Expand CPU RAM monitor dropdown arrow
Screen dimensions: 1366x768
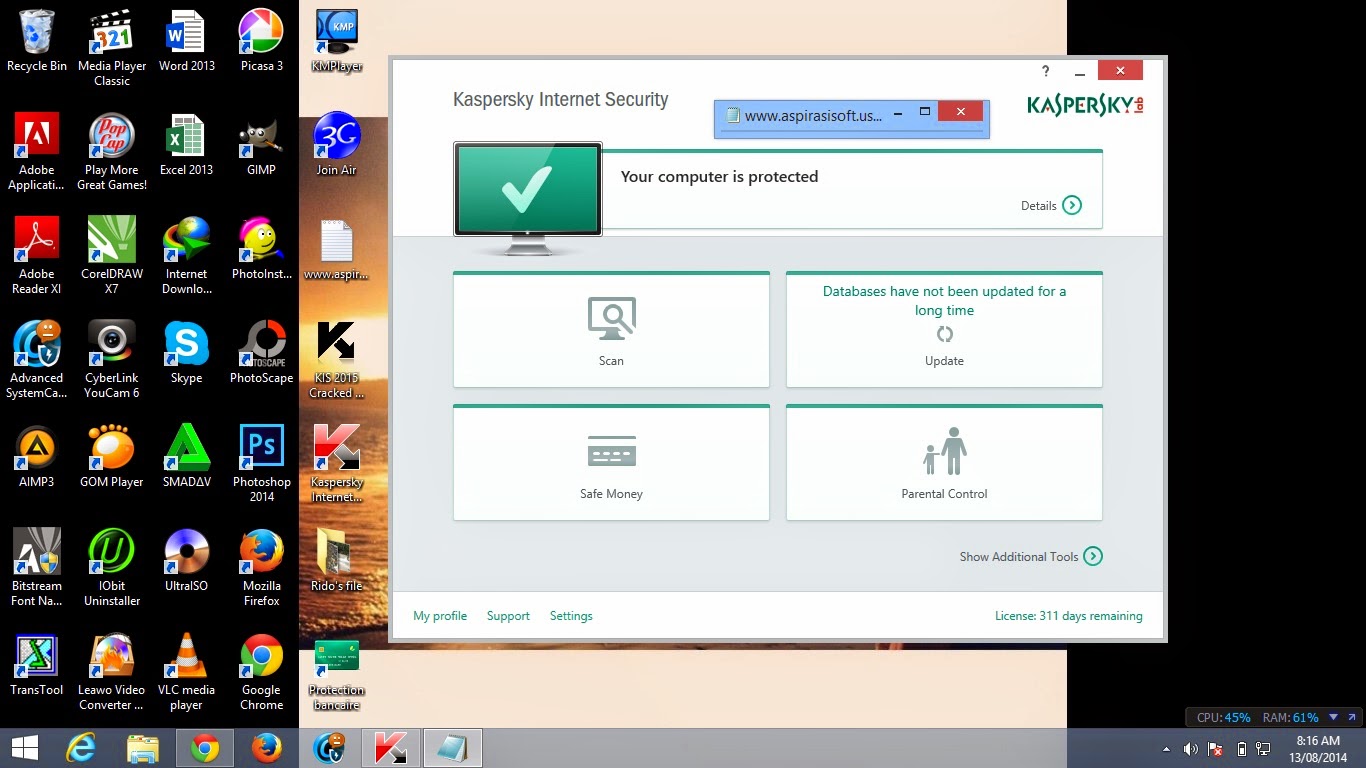tap(1333, 717)
